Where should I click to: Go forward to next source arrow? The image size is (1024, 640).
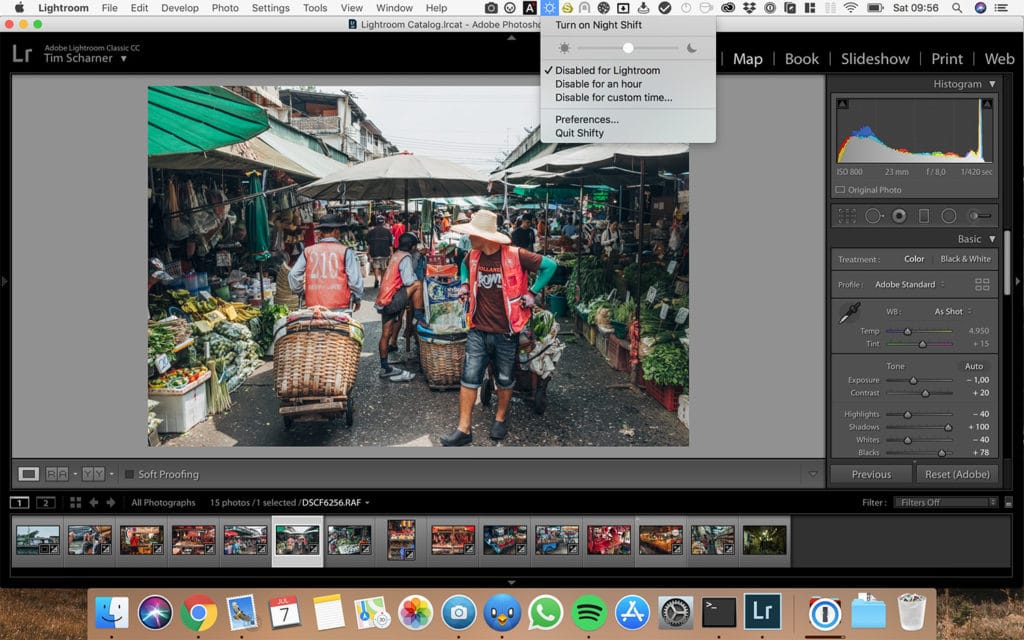pyautogui.click(x=110, y=502)
